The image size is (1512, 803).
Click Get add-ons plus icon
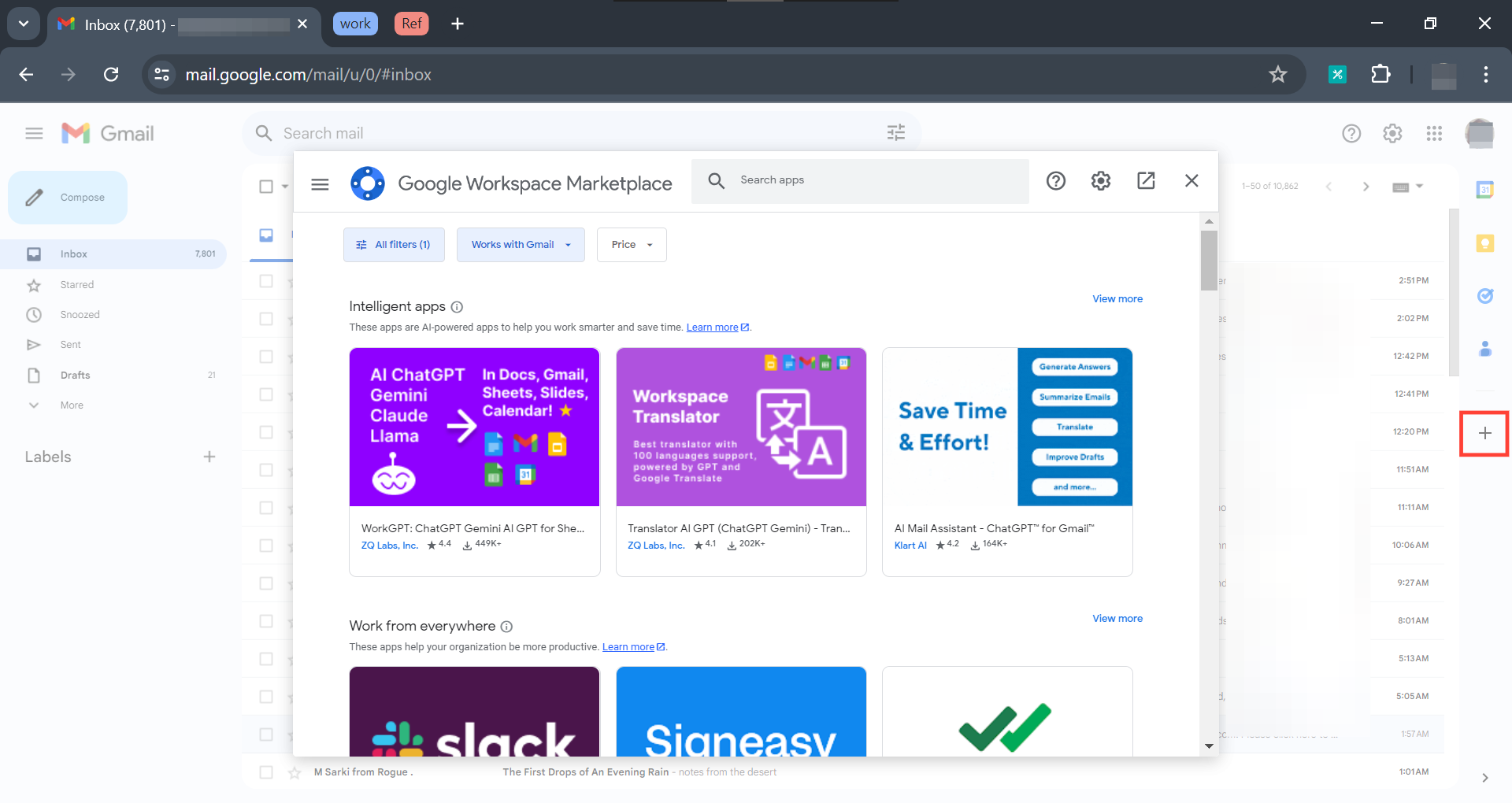click(1485, 433)
